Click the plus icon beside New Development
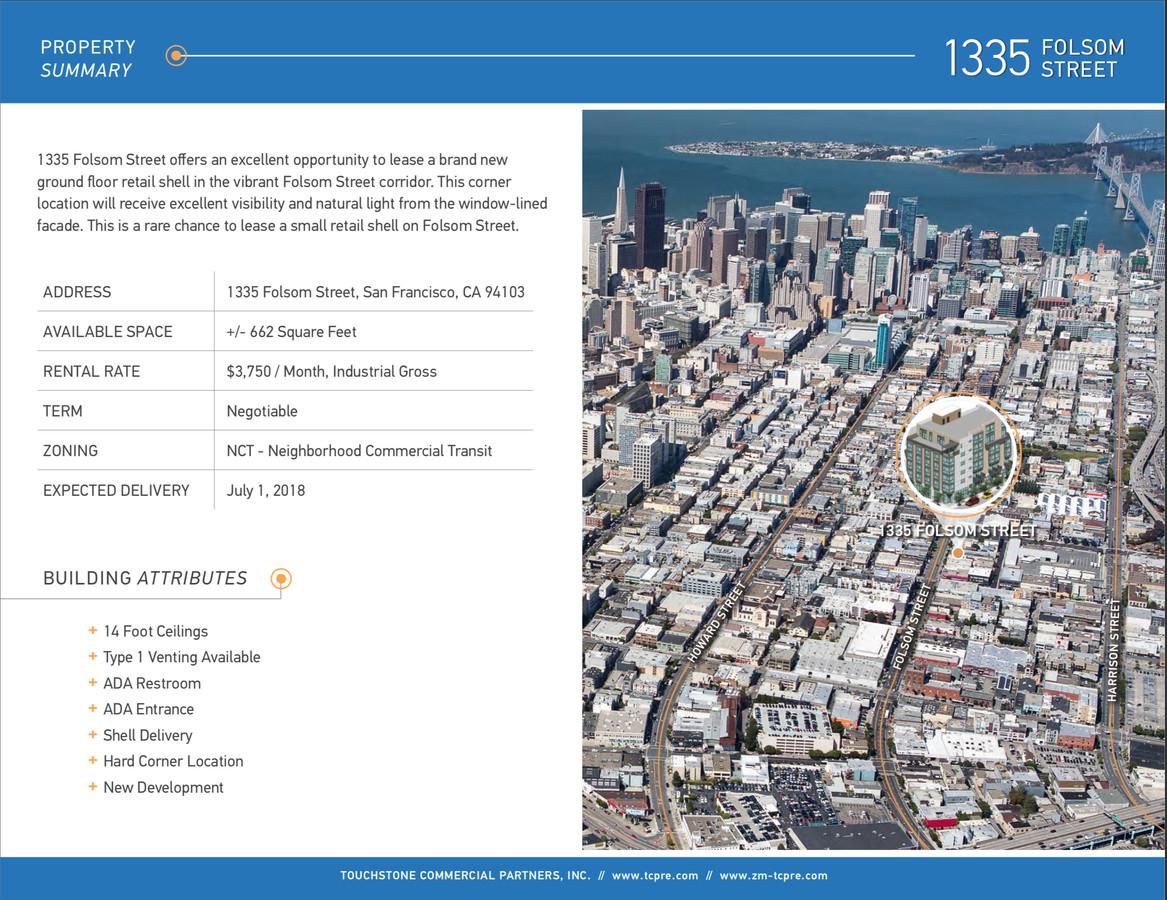This screenshot has height=900, width=1167. [x=92, y=787]
